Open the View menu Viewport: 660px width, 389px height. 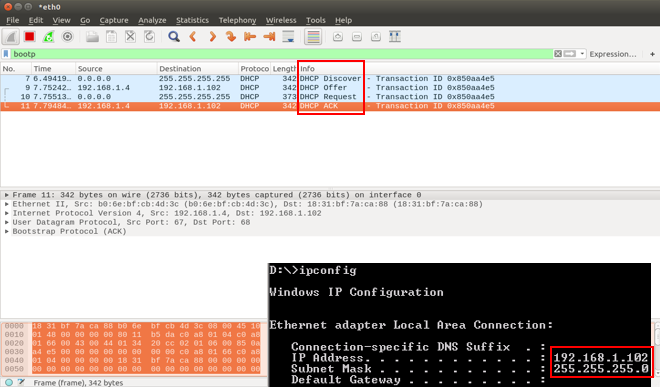coord(61,20)
